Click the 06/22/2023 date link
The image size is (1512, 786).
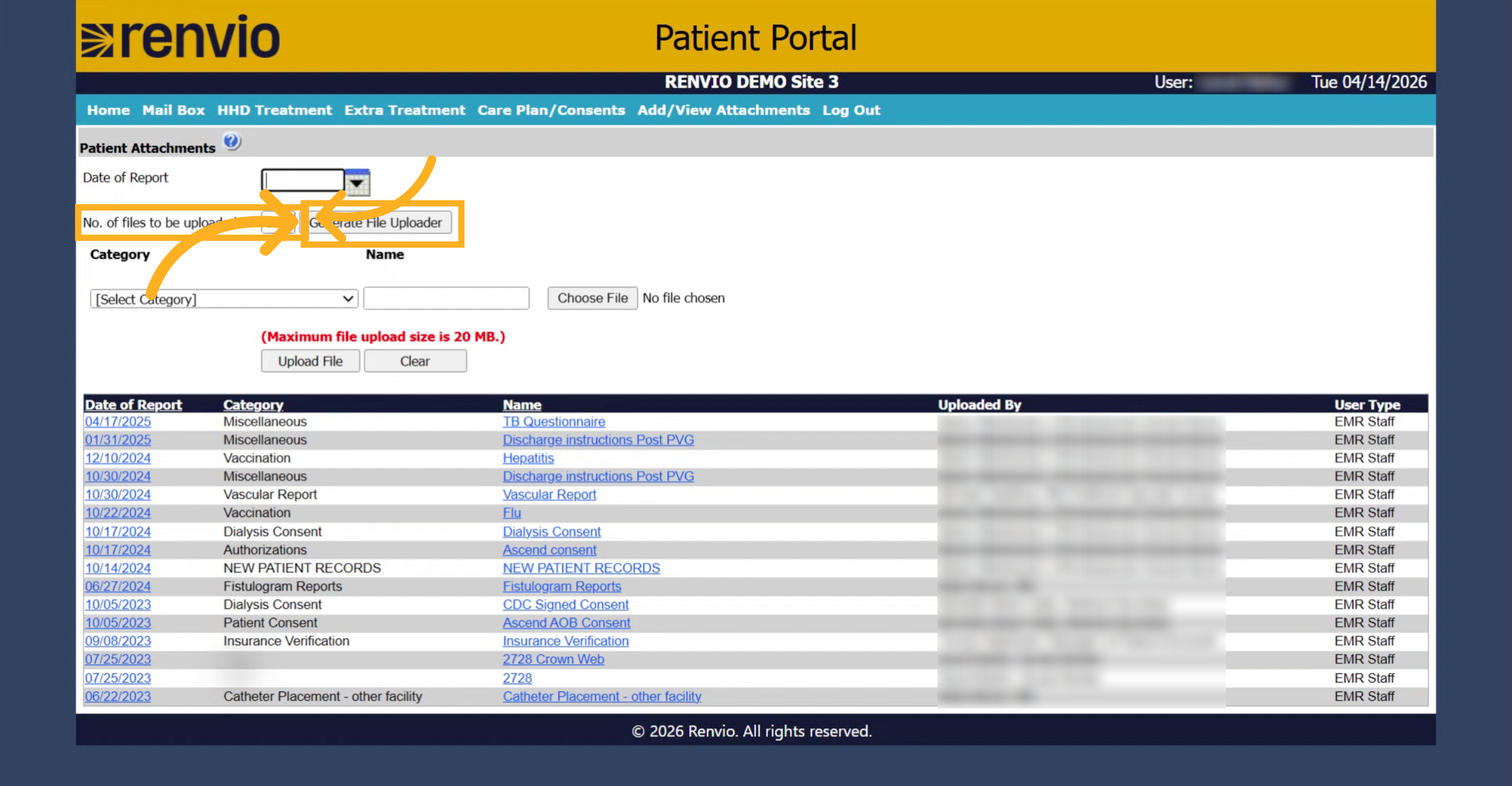tap(118, 697)
